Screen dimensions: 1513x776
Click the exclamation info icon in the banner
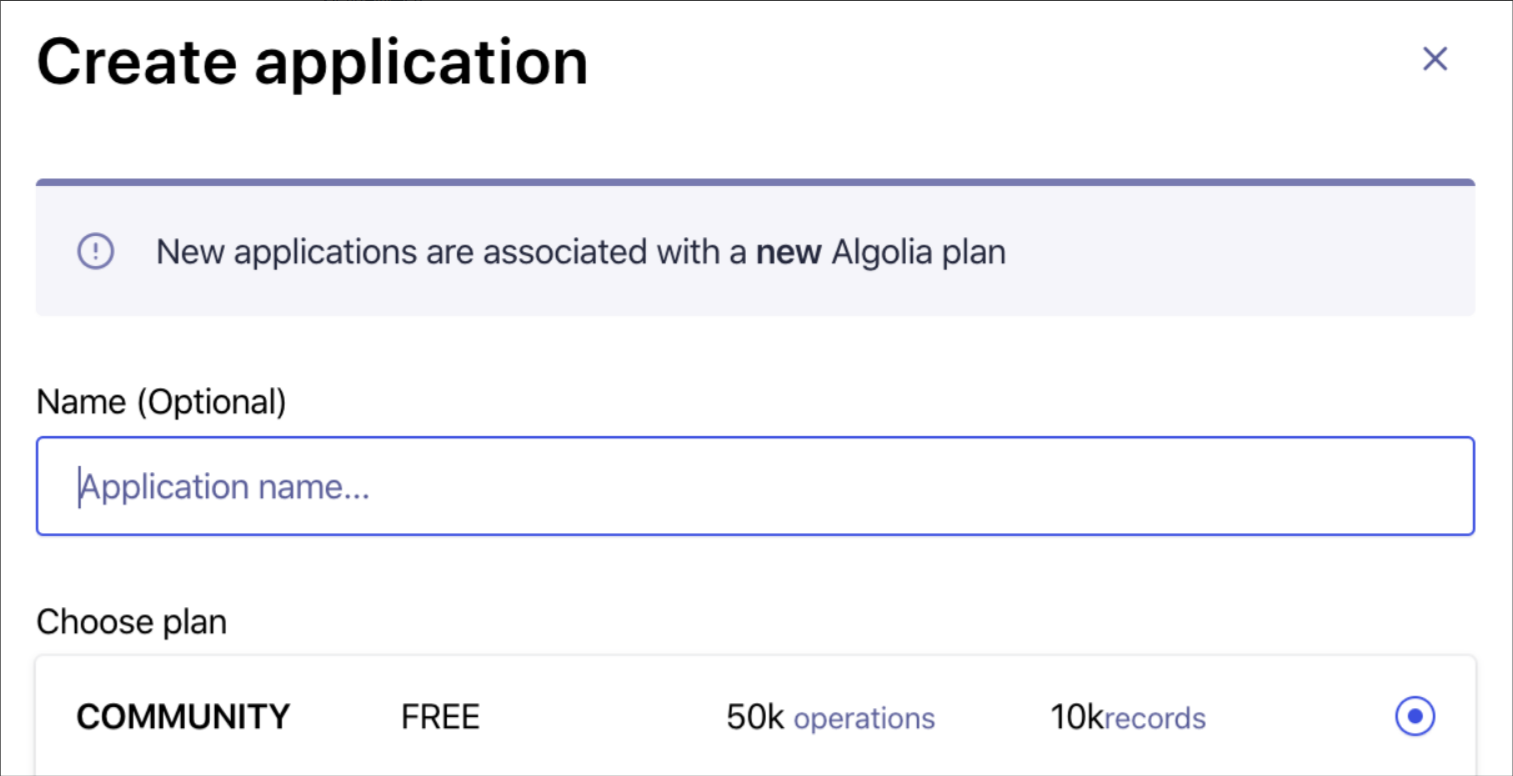click(96, 251)
